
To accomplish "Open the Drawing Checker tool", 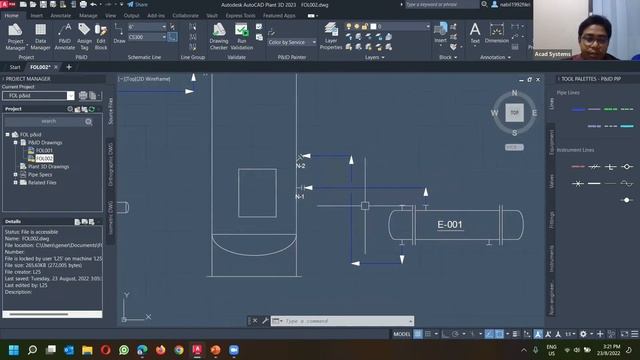I will point(219,37).
